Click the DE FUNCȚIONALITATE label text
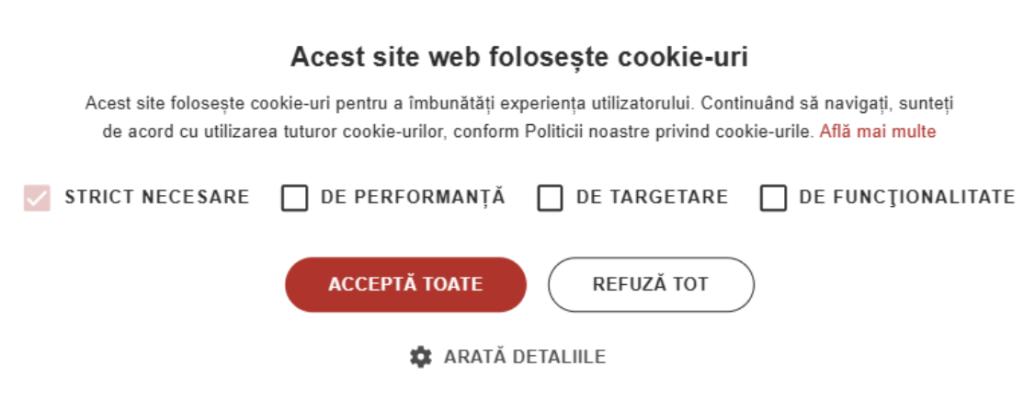Image resolution: width=1024 pixels, height=412 pixels. click(x=907, y=197)
